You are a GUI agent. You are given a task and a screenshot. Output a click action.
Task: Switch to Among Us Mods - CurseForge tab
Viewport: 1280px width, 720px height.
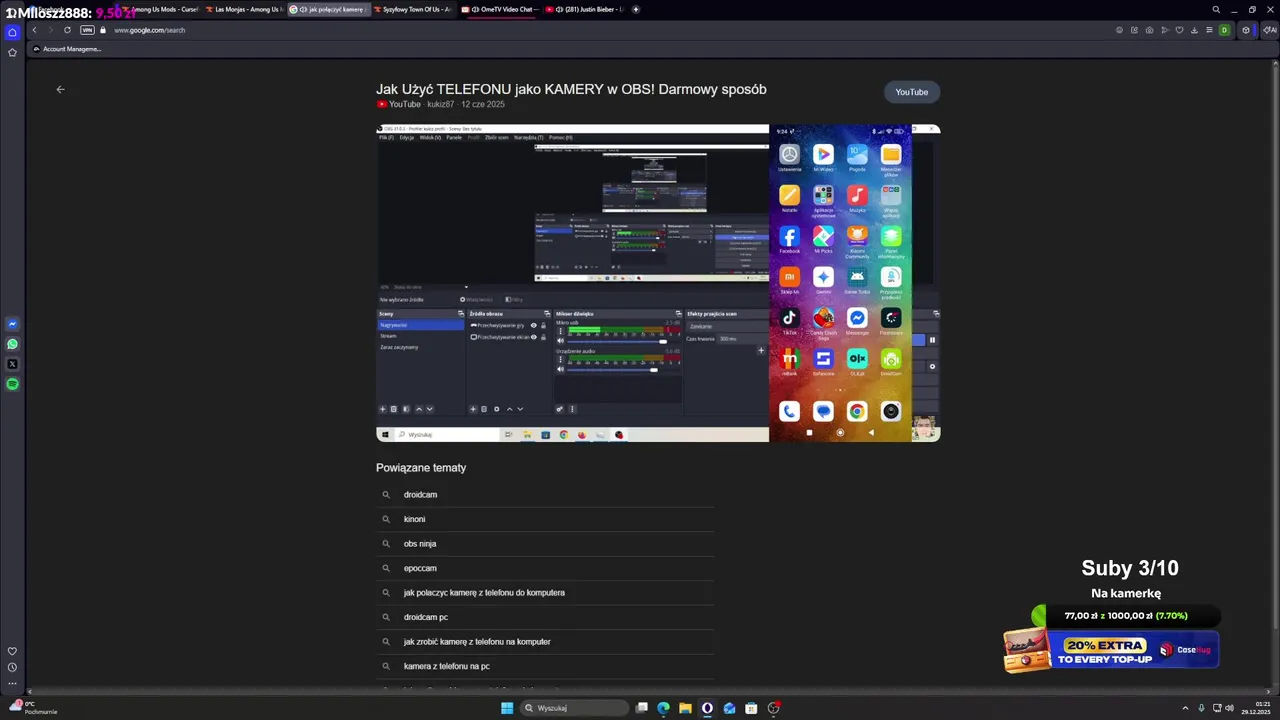(x=160, y=9)
